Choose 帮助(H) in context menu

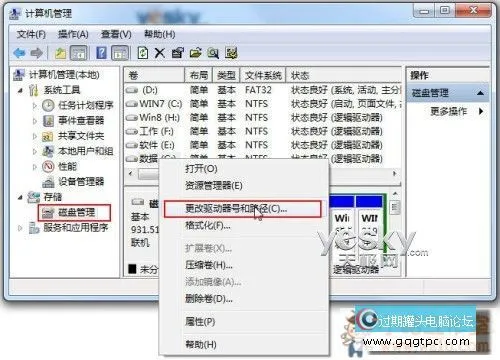pyautogui.click(x=244, y=344)
